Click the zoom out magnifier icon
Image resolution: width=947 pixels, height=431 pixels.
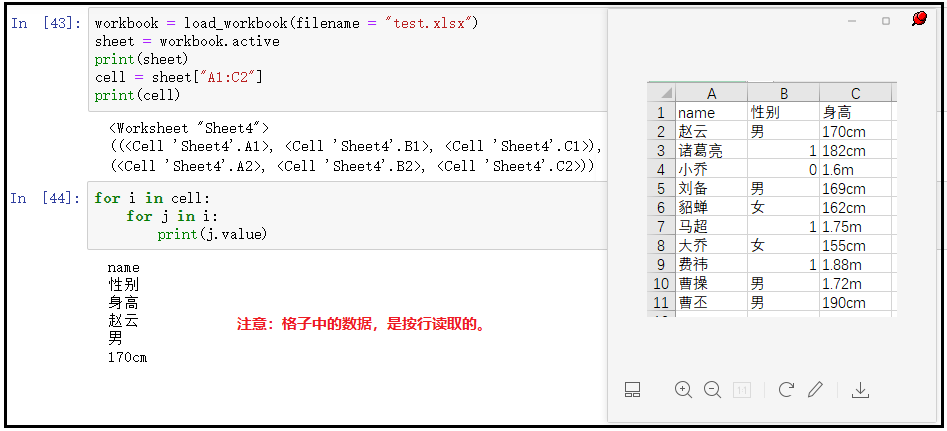click(712, 390)
